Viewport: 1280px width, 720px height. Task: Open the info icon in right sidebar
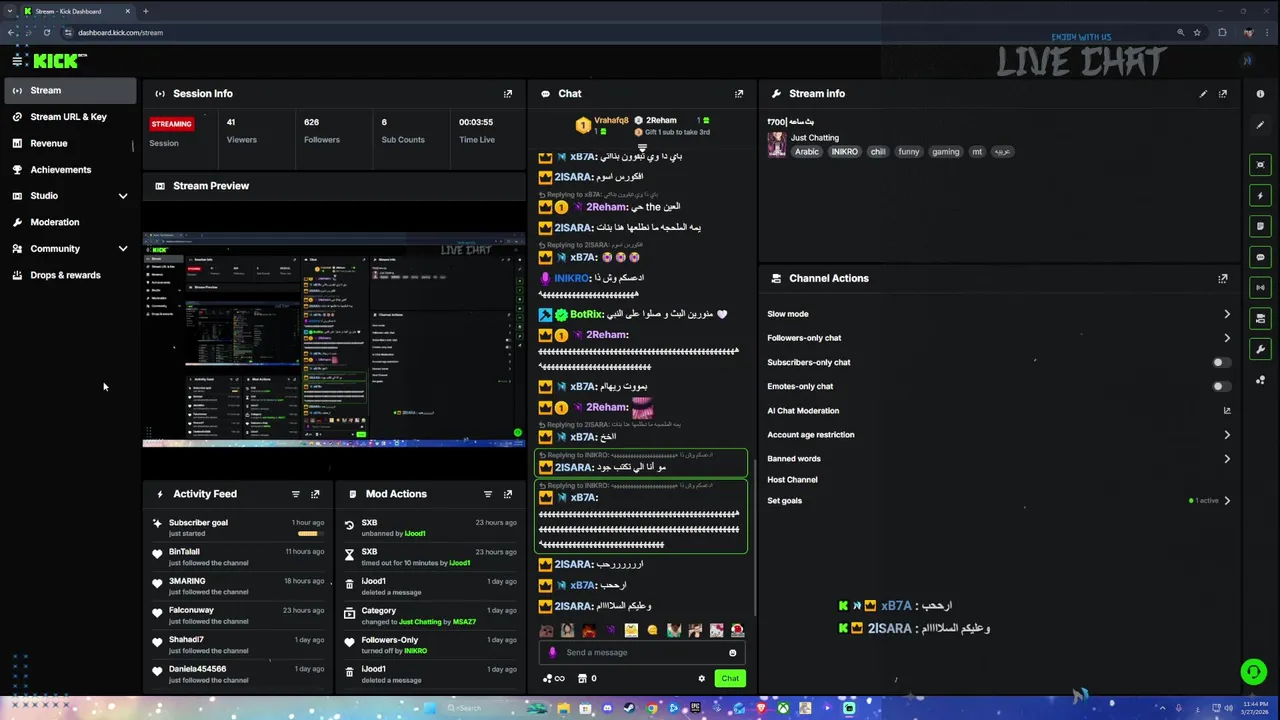coord(1260,94)
